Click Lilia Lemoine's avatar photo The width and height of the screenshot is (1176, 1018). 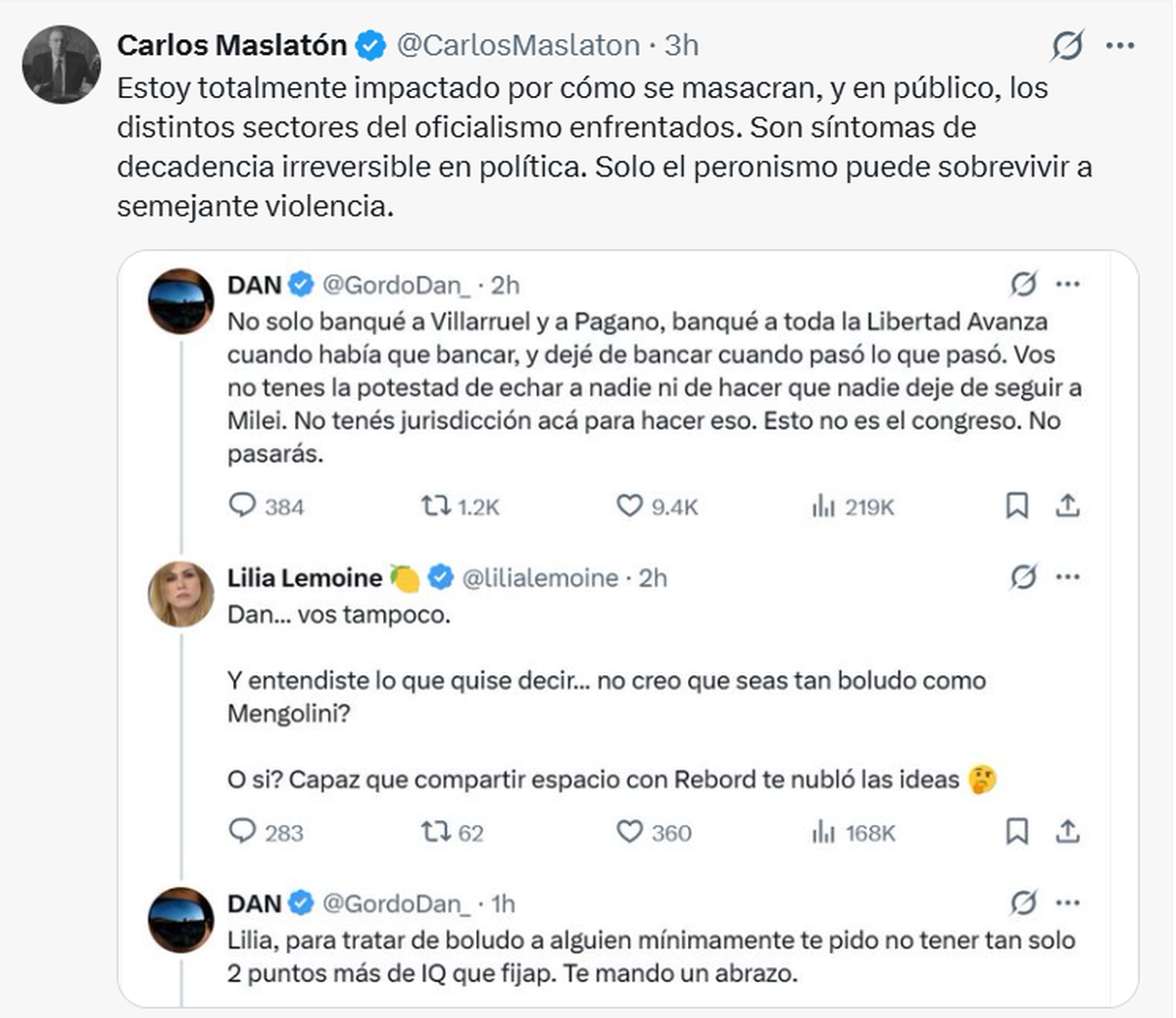[x=180, y=594]
